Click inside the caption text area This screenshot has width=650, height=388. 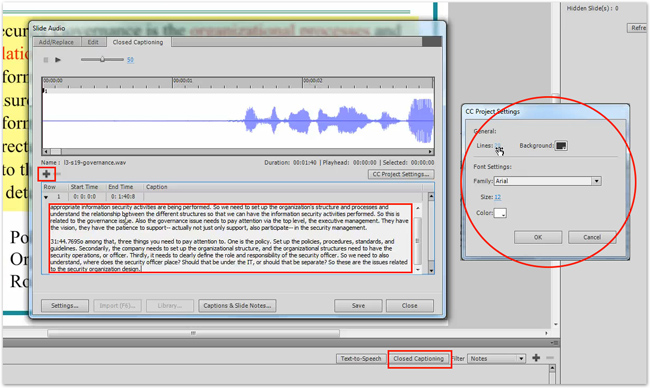(230, 238)
